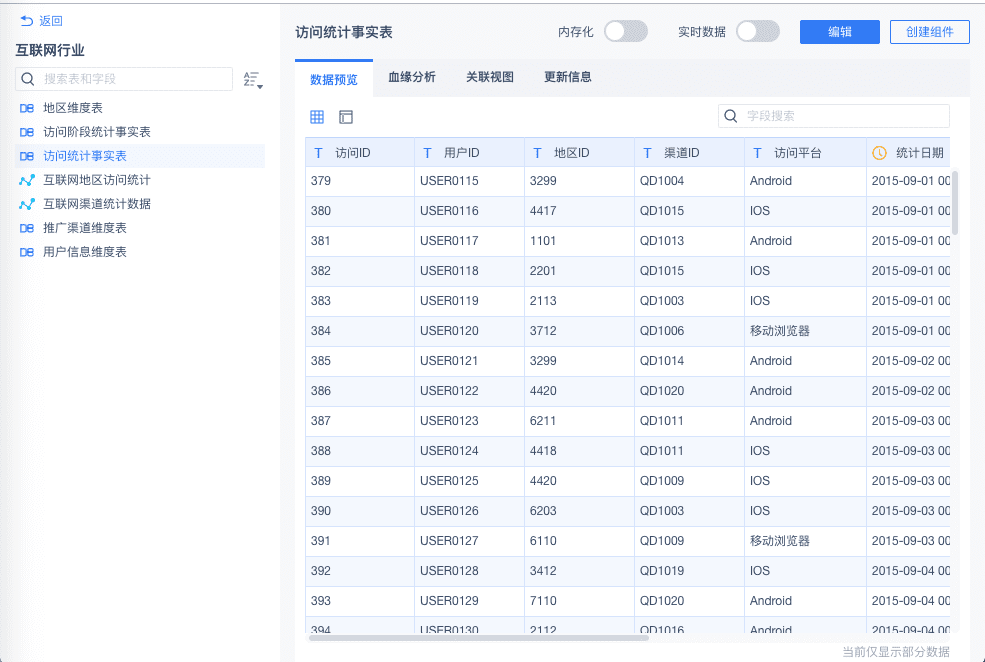Click the 创建组件 button
Viewport: 985px width, 662px height.
[929, 32]
